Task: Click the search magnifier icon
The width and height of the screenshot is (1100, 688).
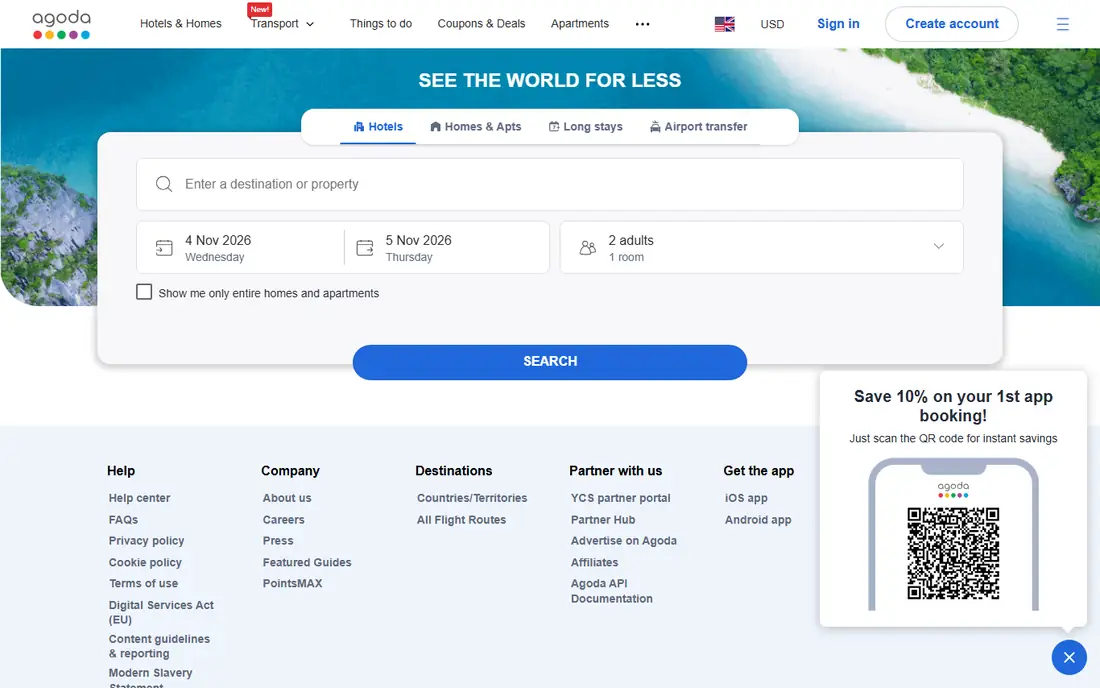Action: coord(164,184)
